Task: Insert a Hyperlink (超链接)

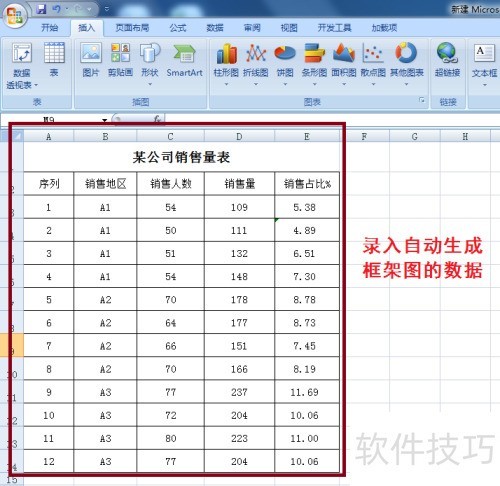Action: pyautogui.click(x=448, y=59)
